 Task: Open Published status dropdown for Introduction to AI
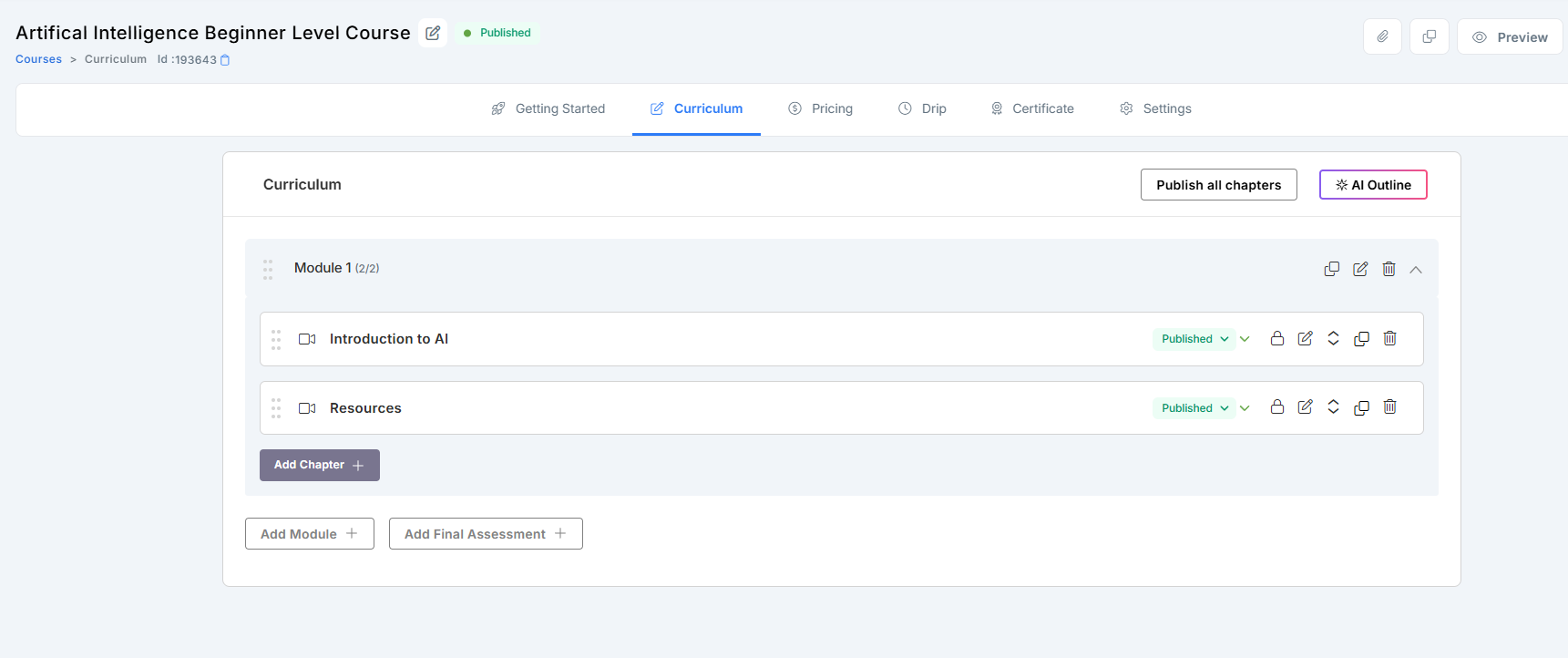[x=1194, y=339]
